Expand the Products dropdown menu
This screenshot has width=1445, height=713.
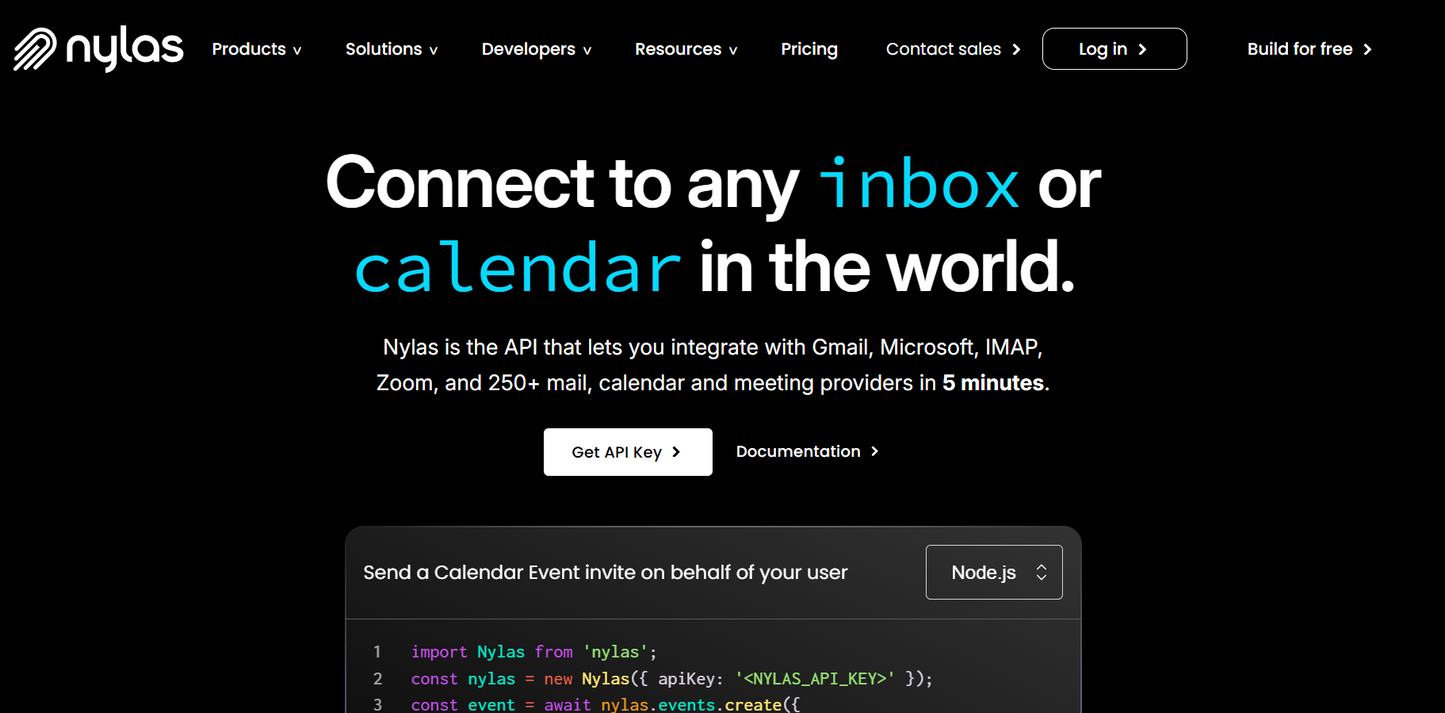pos(256,49)
